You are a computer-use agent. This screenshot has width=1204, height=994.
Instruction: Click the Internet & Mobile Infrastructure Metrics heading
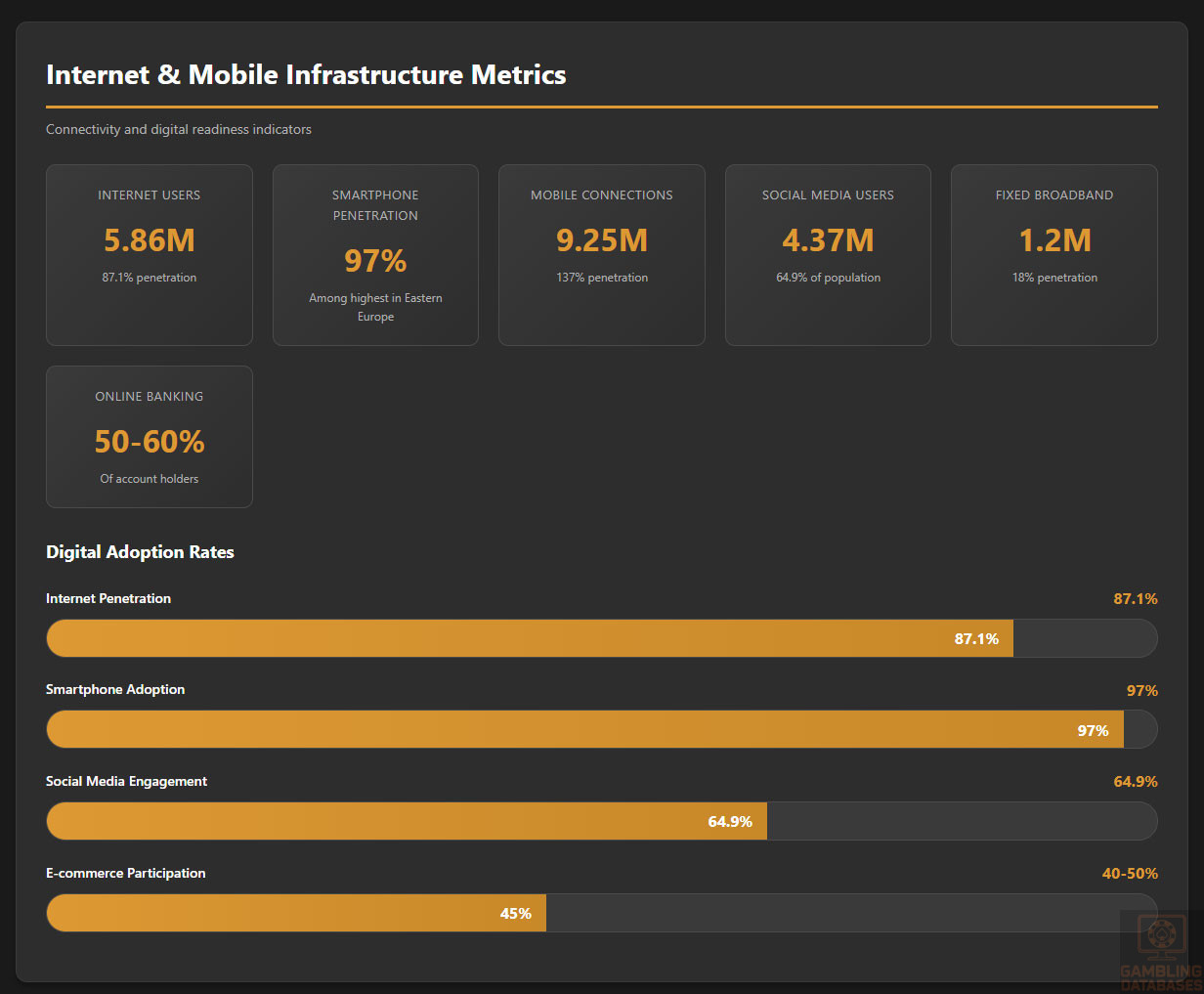306,75
